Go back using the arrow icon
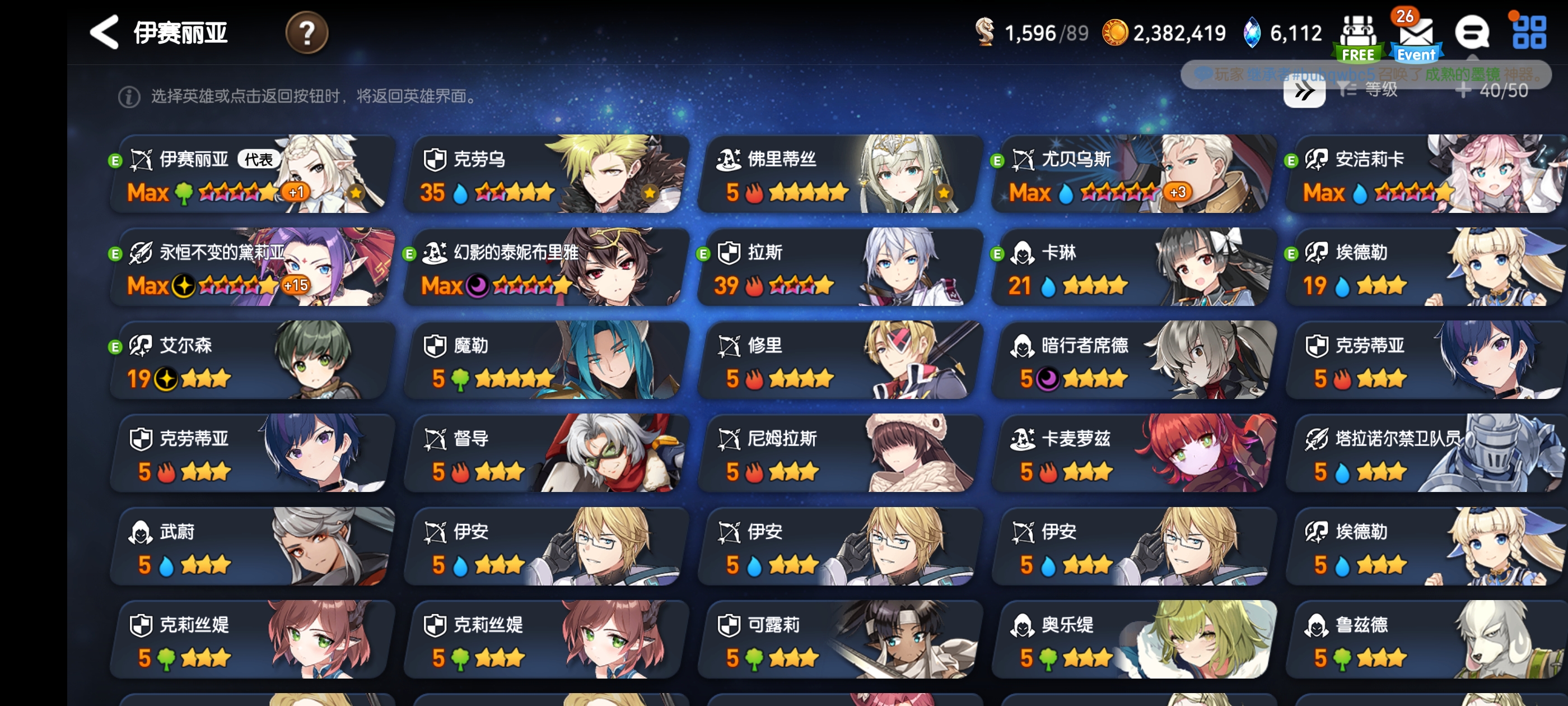This screenshot has width=1568, height=706. coord(104,32)
